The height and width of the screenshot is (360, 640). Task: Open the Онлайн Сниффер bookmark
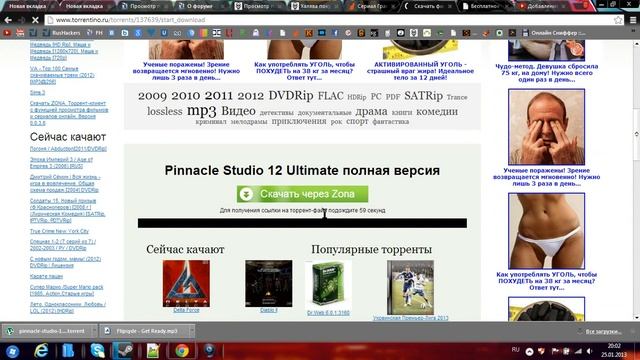(553, 33)
